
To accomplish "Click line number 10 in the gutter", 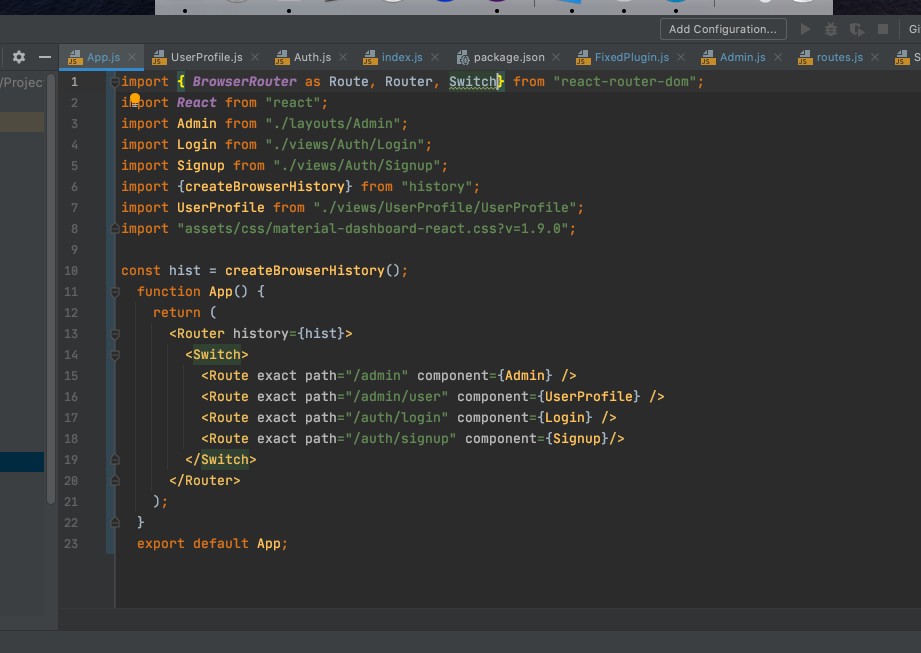I will click(71, 271).
